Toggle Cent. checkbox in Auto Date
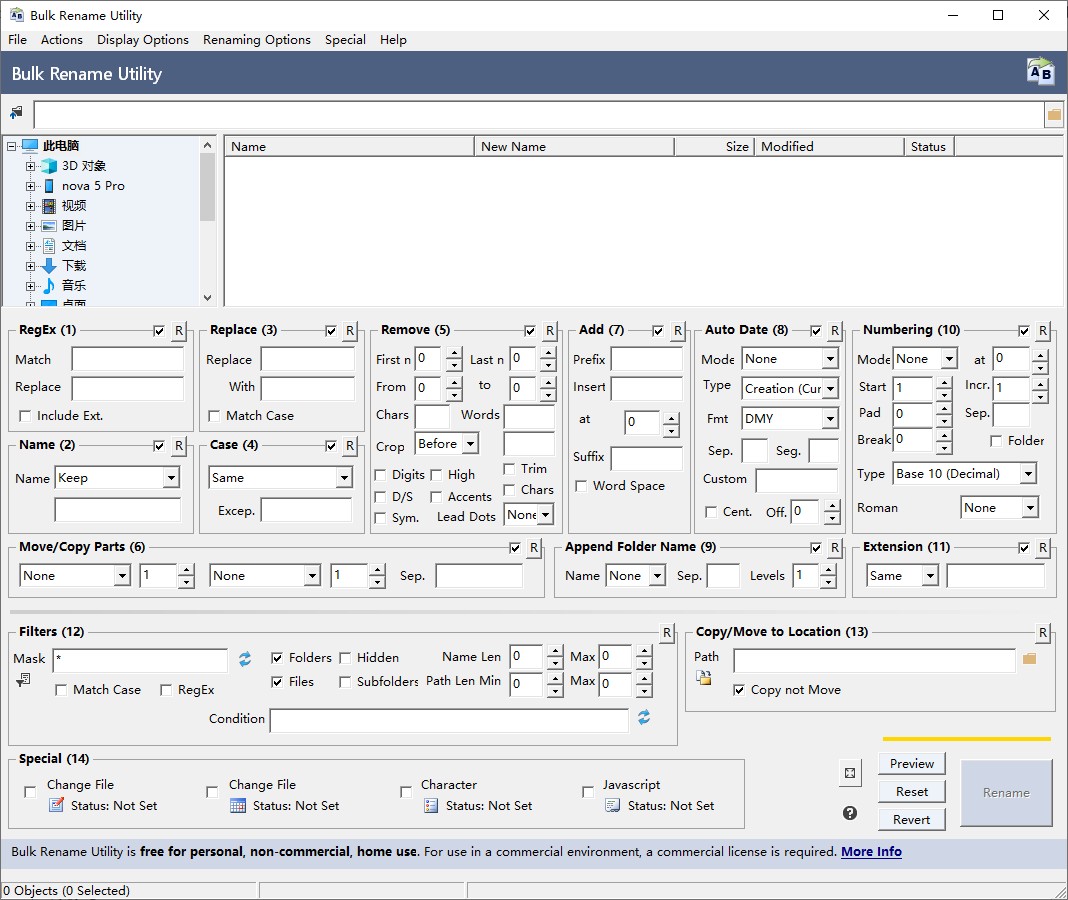This screenshot has width=1068, height=900. (711, 512)
